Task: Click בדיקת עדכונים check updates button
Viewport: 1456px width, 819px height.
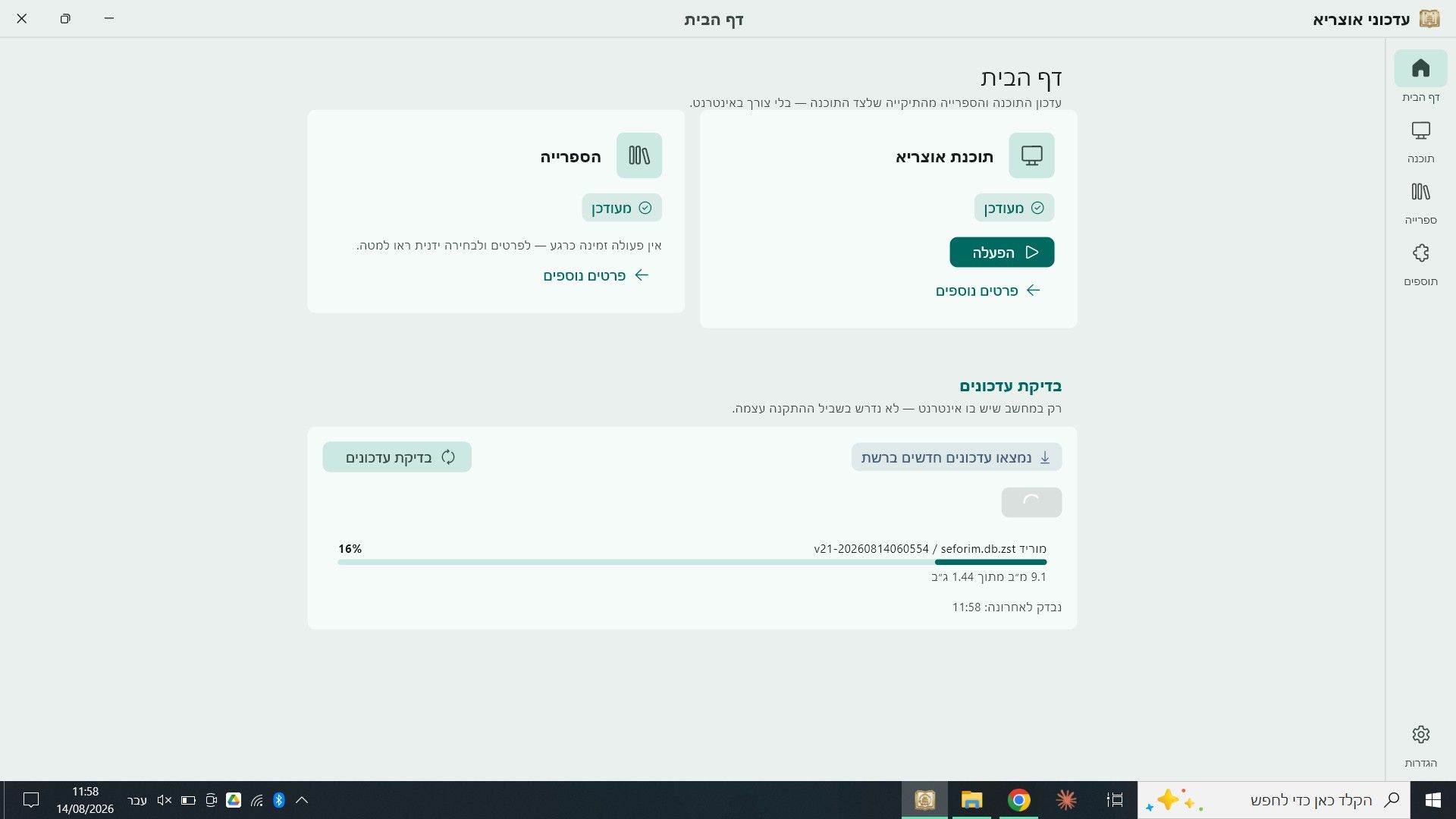Action: 397,457
